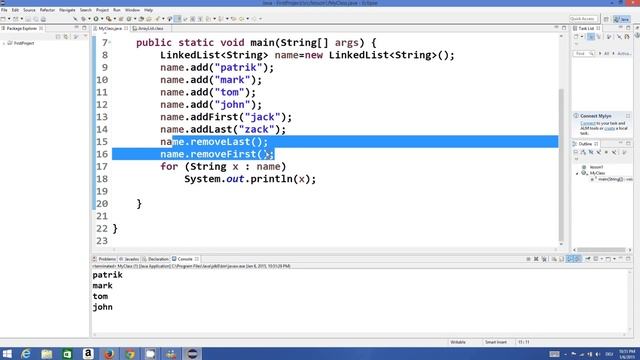Click the Print toolbar icon
This screenshot has width=640, height=360.
pos(44,19)
